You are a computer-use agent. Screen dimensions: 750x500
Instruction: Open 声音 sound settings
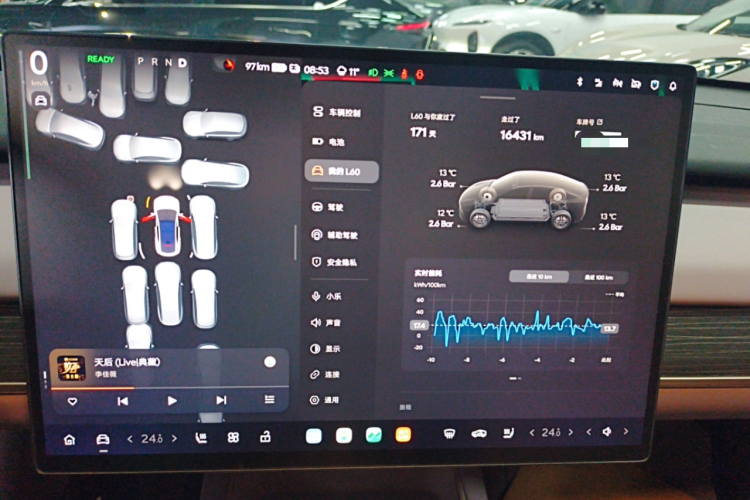[326, 322]
